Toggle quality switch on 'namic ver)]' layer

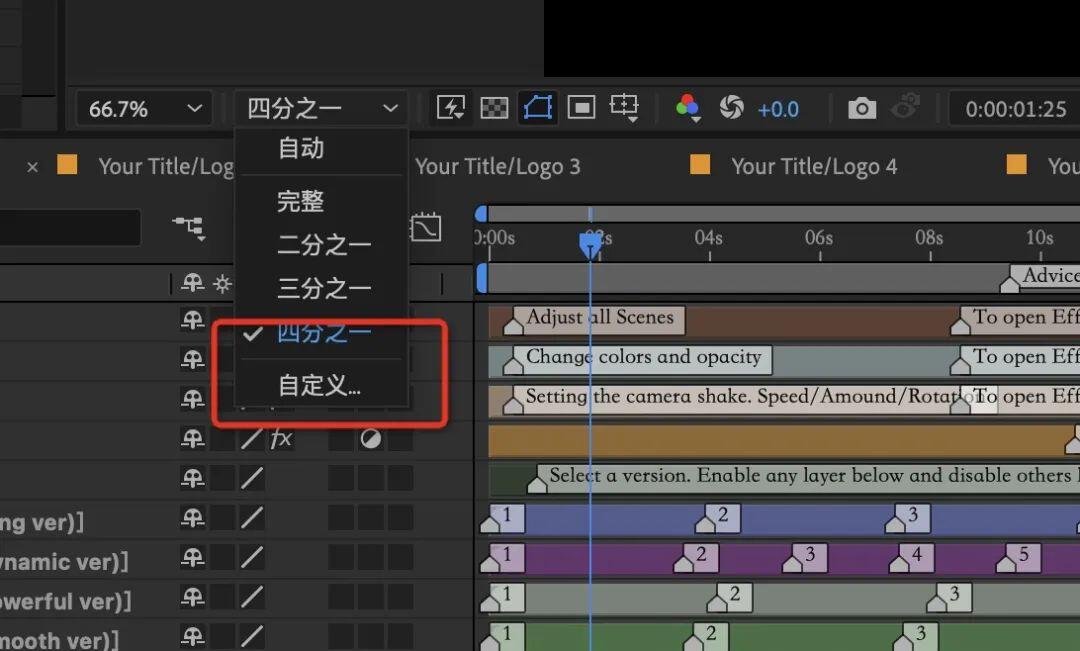click(252, 557)
